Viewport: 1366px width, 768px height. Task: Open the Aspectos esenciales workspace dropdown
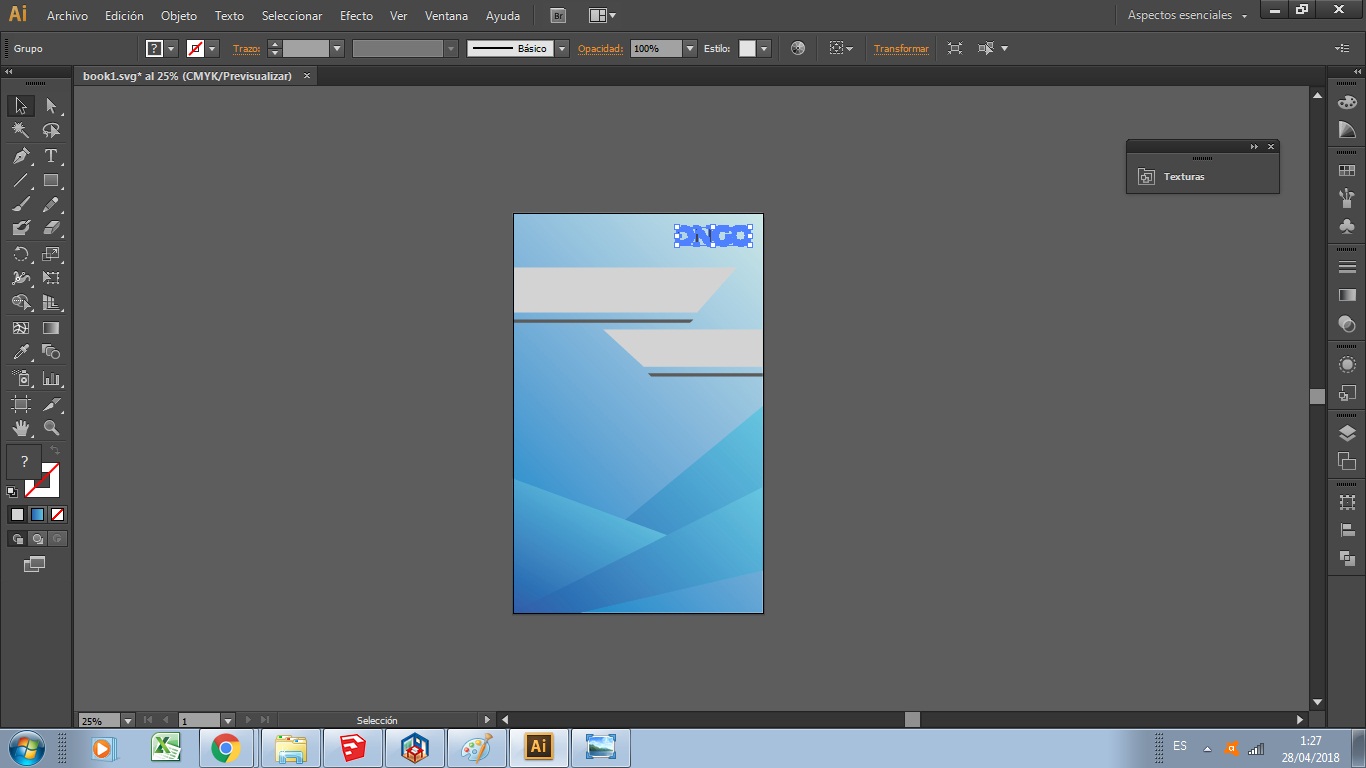1187,15
